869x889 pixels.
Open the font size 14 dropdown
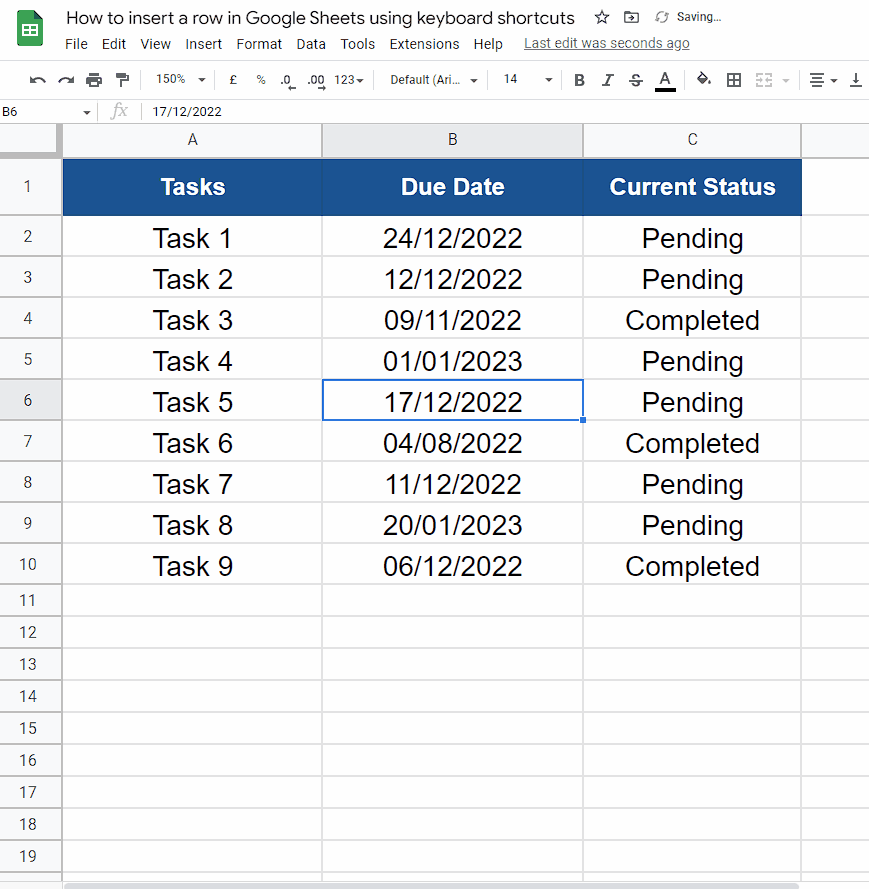pos(527,80)
